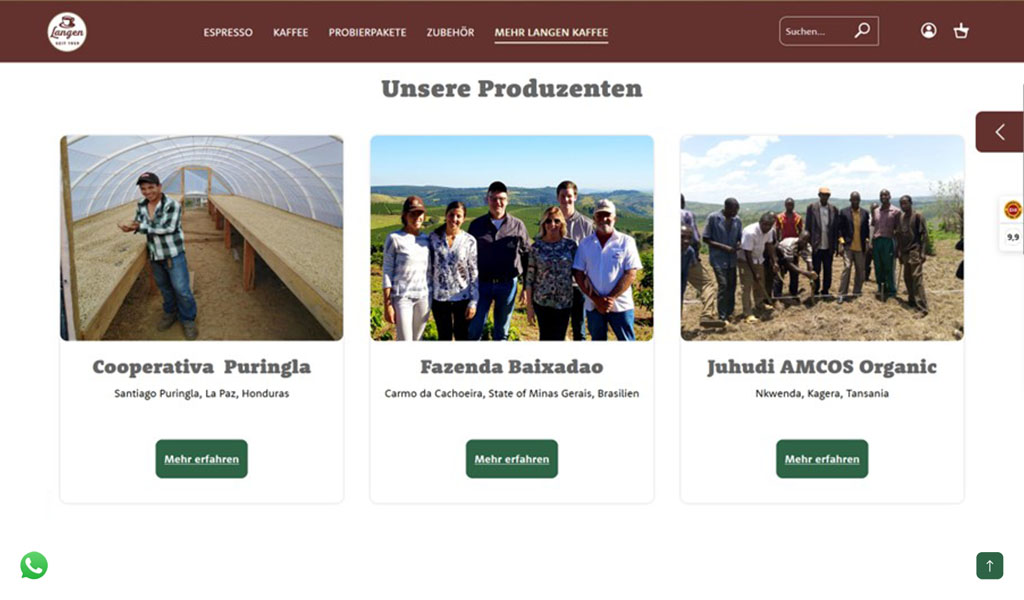The image size is (1024, 600).
Task: Open the Espresso menu
Action: (228, 32)
